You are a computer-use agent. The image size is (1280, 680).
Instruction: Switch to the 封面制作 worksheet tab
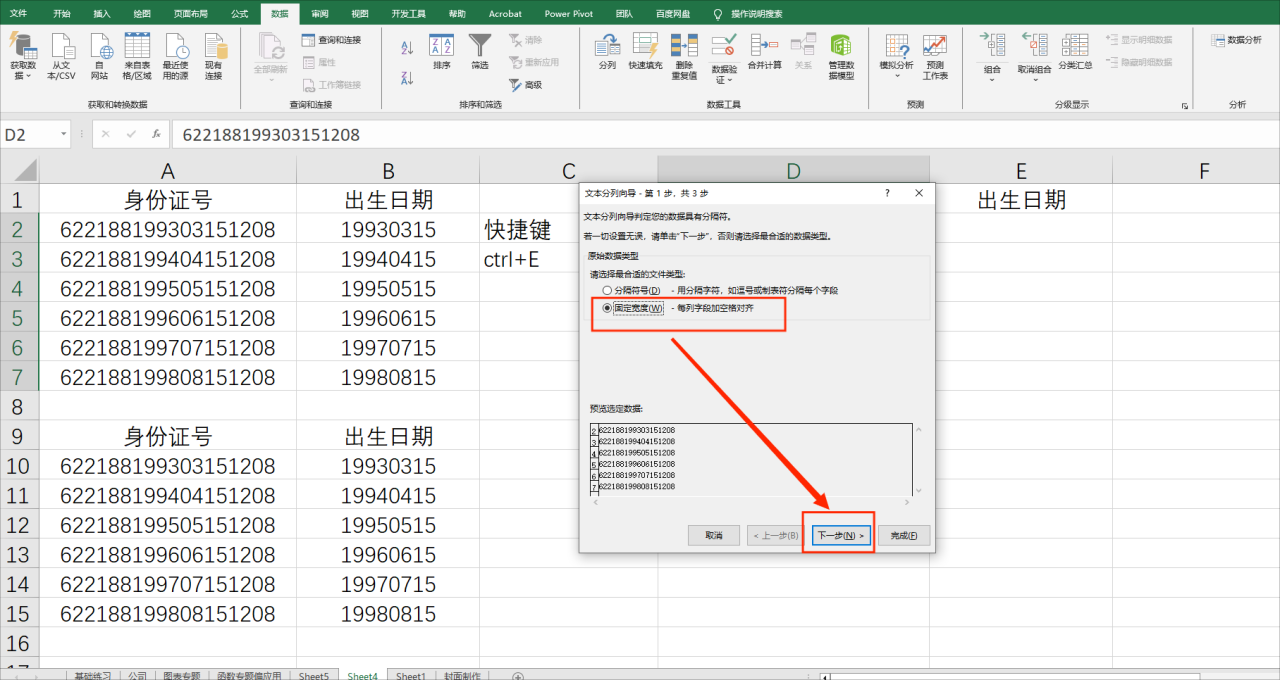click(462, 676)
